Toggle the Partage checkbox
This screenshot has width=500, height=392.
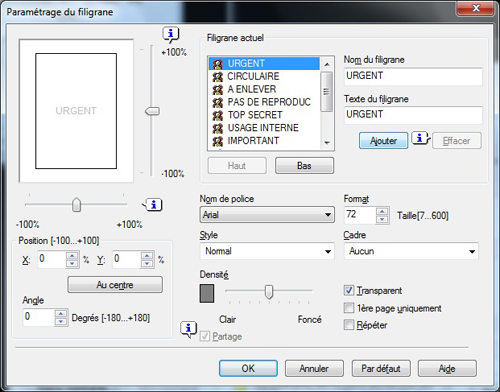(205, 336)
